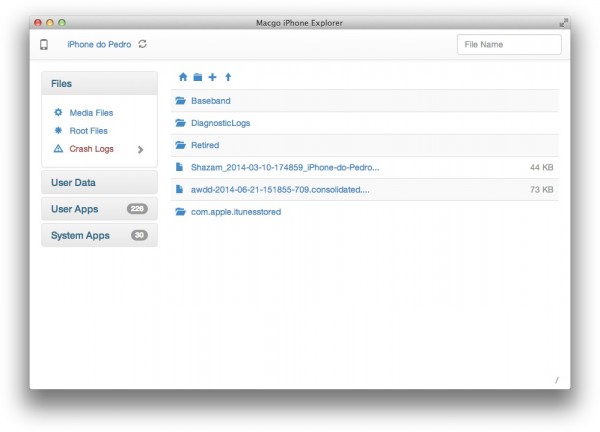Click the folder icon in the toolbar
Image resolution: width=600 pixels, height=432 pixels.
click(197, 77)
